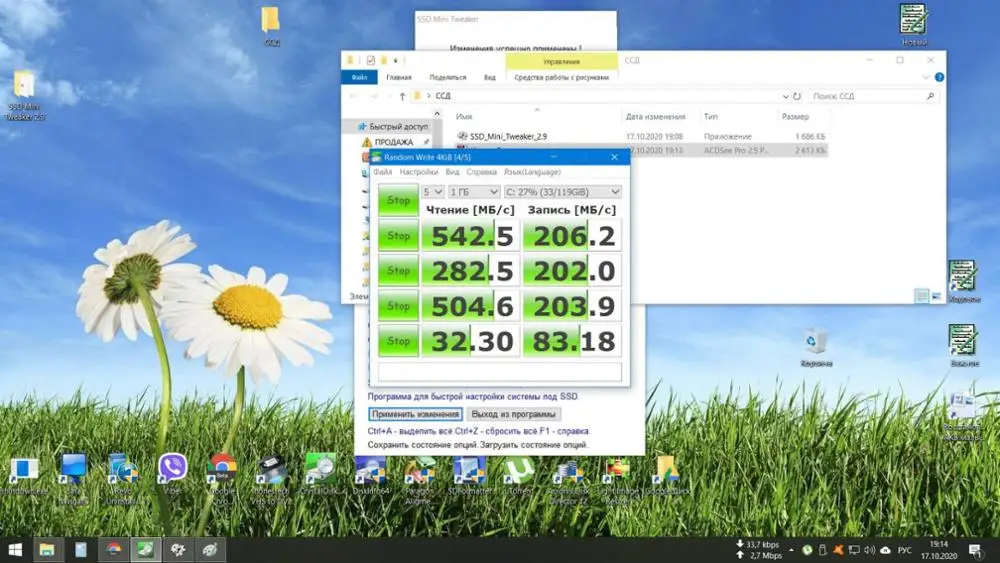Viewport: 1000px width, 563px height.
Task: Click Stop button in the 32.30 row
Action: point(398,341)
